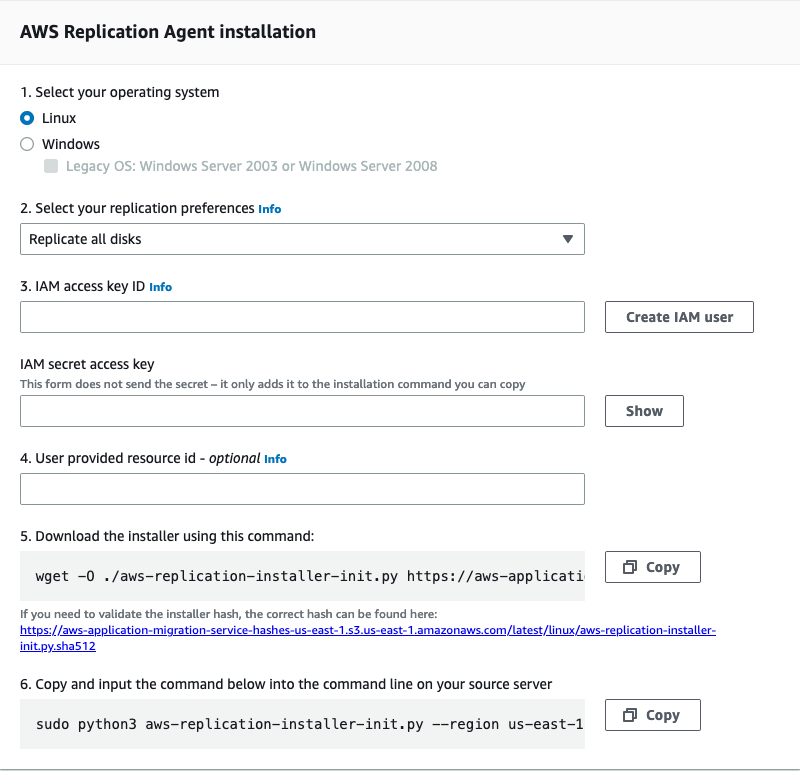Focus the user provided resource id field

pyautogui.click(x=302, y=489)
